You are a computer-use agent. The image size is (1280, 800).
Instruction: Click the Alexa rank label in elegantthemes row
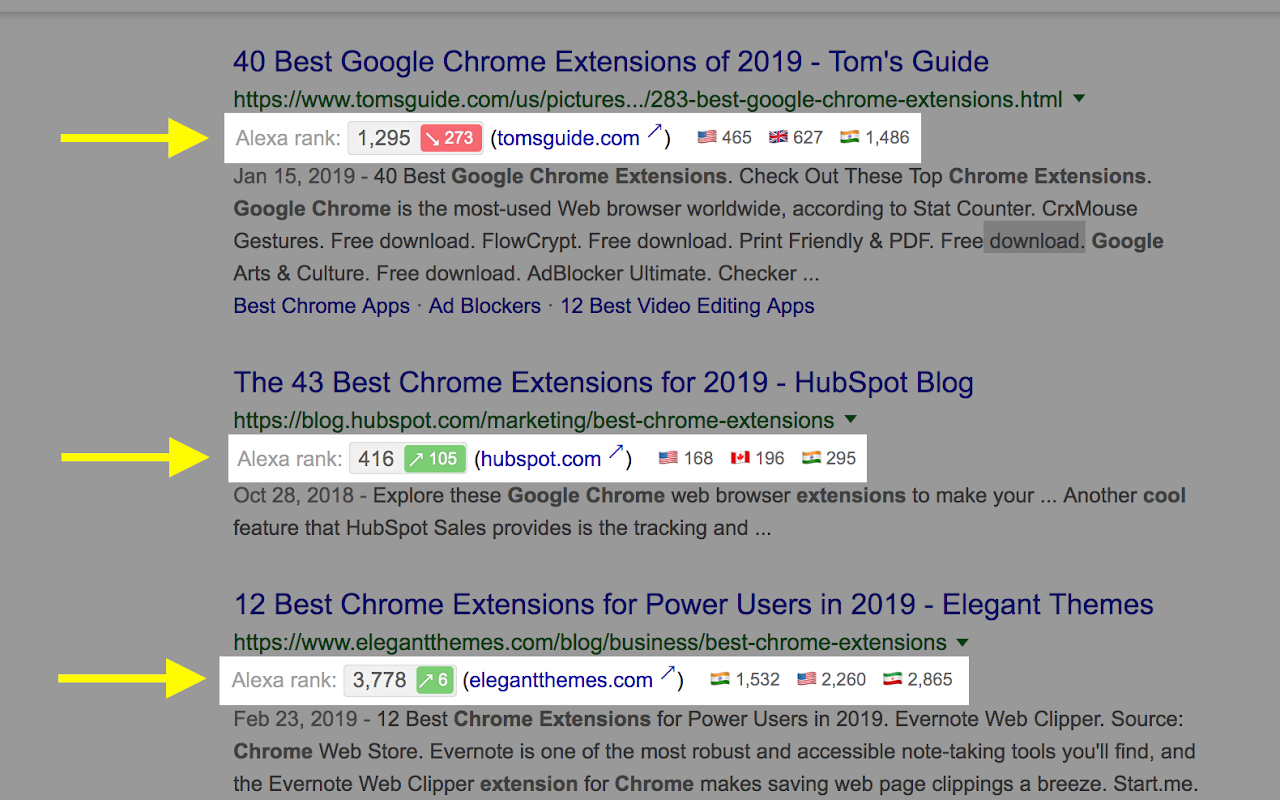(284, 681)
